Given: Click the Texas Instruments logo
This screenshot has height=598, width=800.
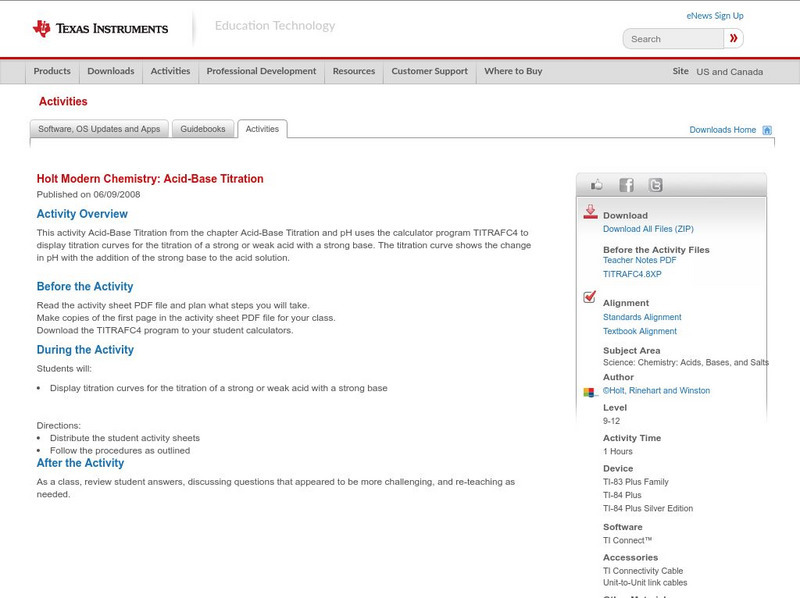Looking at the screenshot, I should pyautogui.click(x=100, y=29).
